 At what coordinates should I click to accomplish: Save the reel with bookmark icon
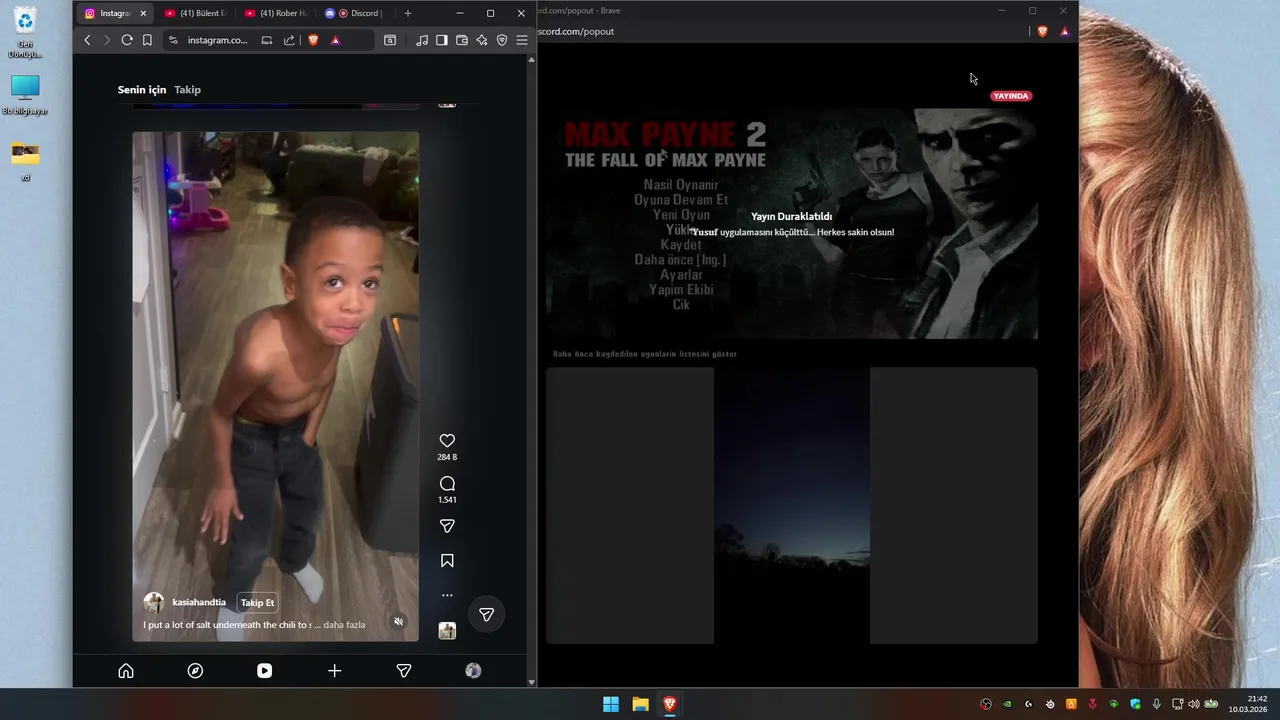[447, 561]
